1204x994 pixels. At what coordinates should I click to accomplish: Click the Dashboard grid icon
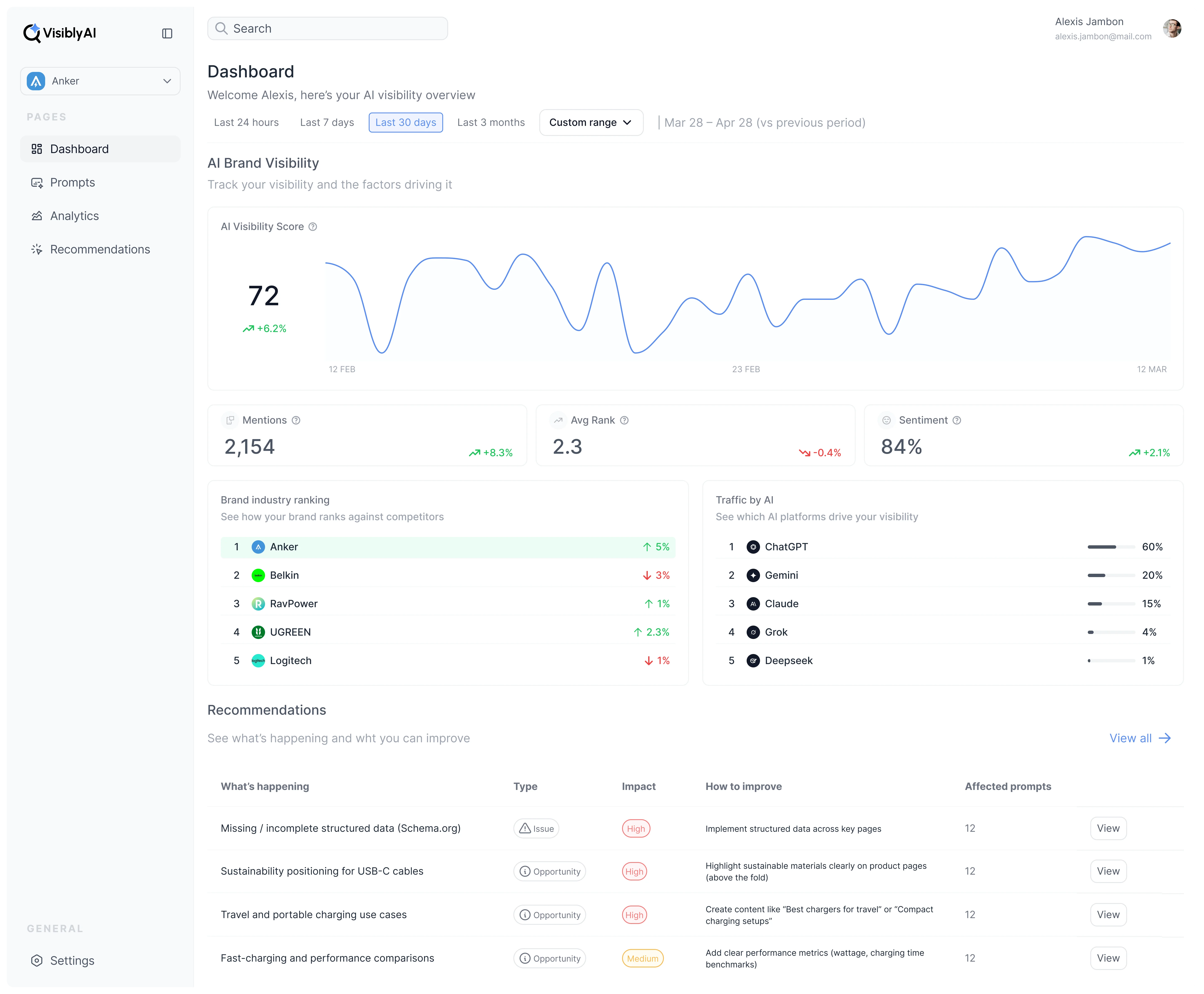[37, 149]
